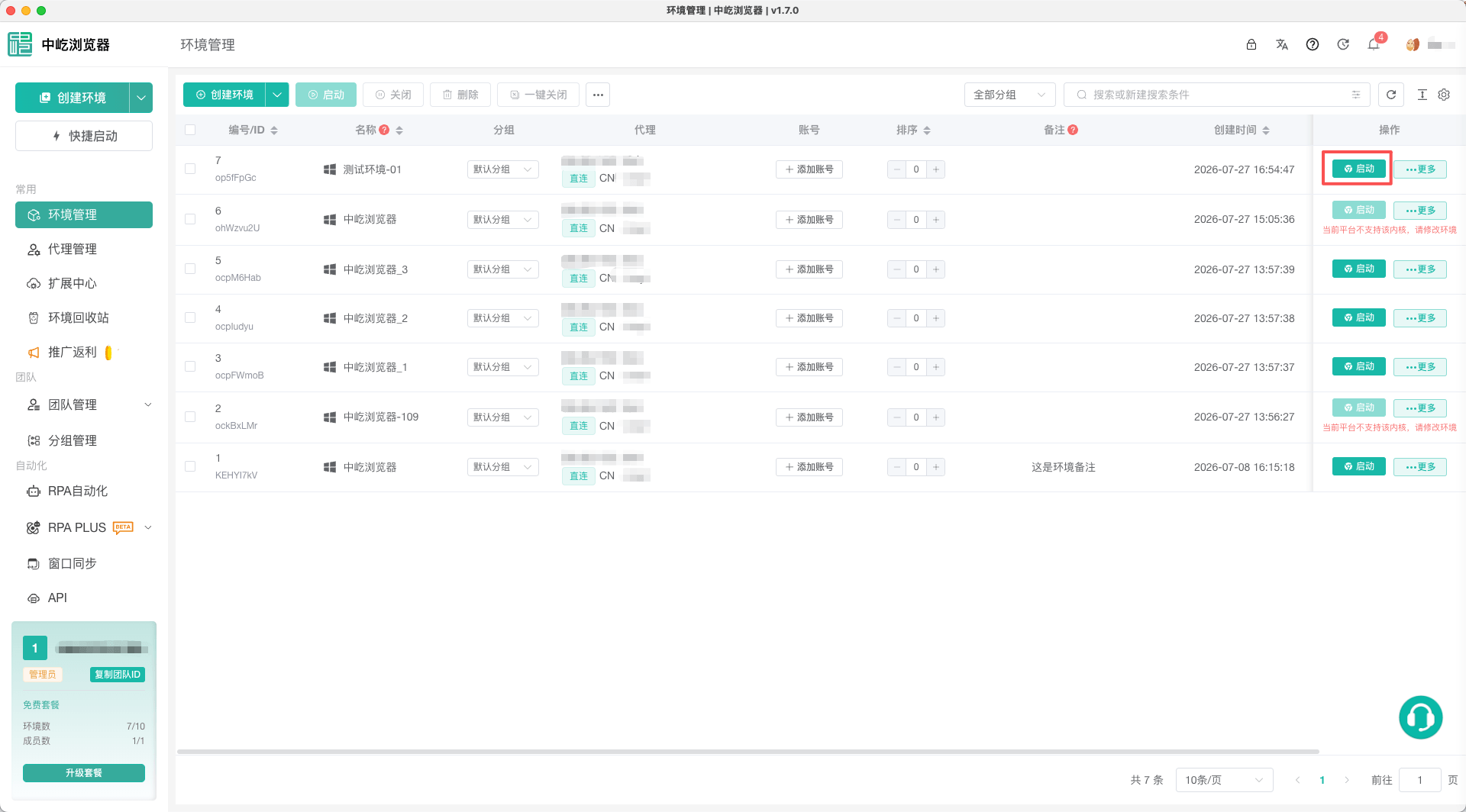Increase sort order for 测试环境-01
Viewport: 1466px width, 812px height.
pyautogui.click(x=936, y=169)
